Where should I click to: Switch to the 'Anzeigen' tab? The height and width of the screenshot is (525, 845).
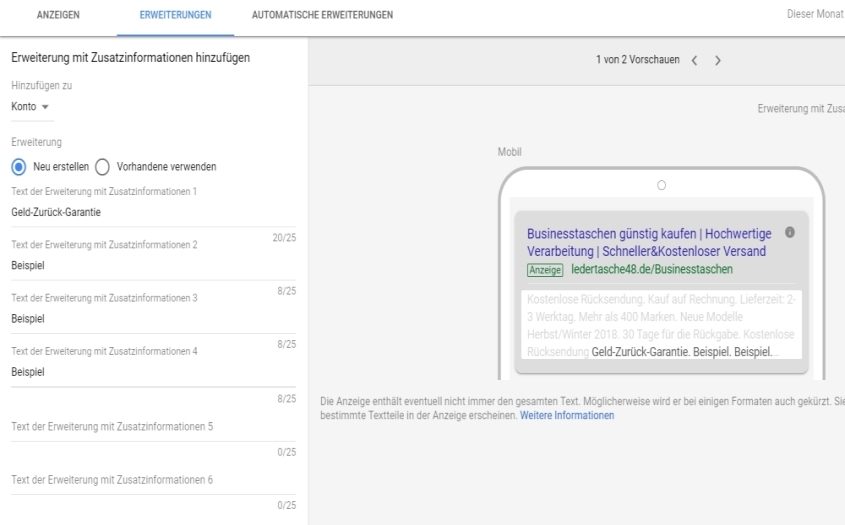pyautogui.click(x=58, y=15)
